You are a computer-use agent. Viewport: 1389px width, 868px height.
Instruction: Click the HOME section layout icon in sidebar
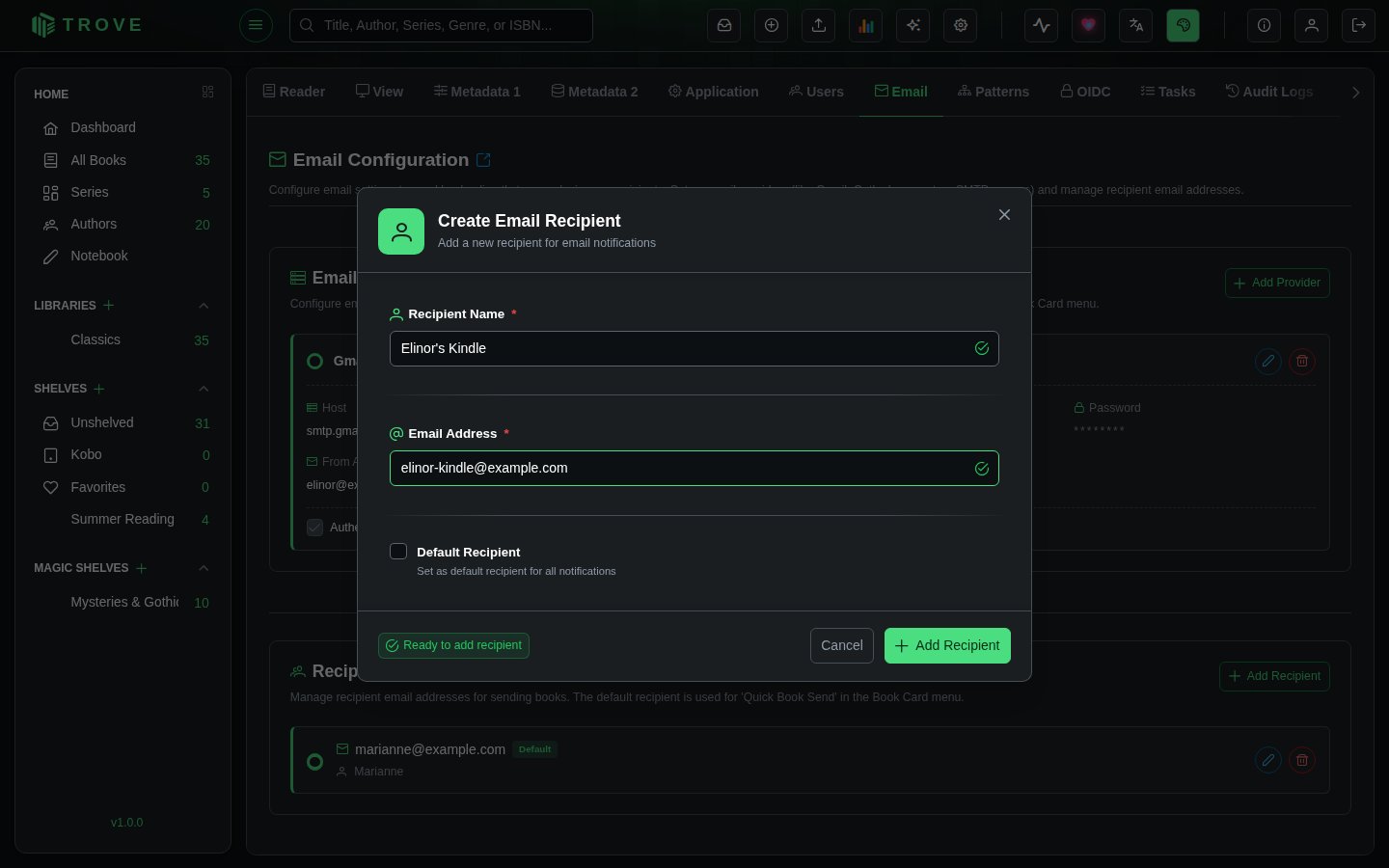(207, 93)
